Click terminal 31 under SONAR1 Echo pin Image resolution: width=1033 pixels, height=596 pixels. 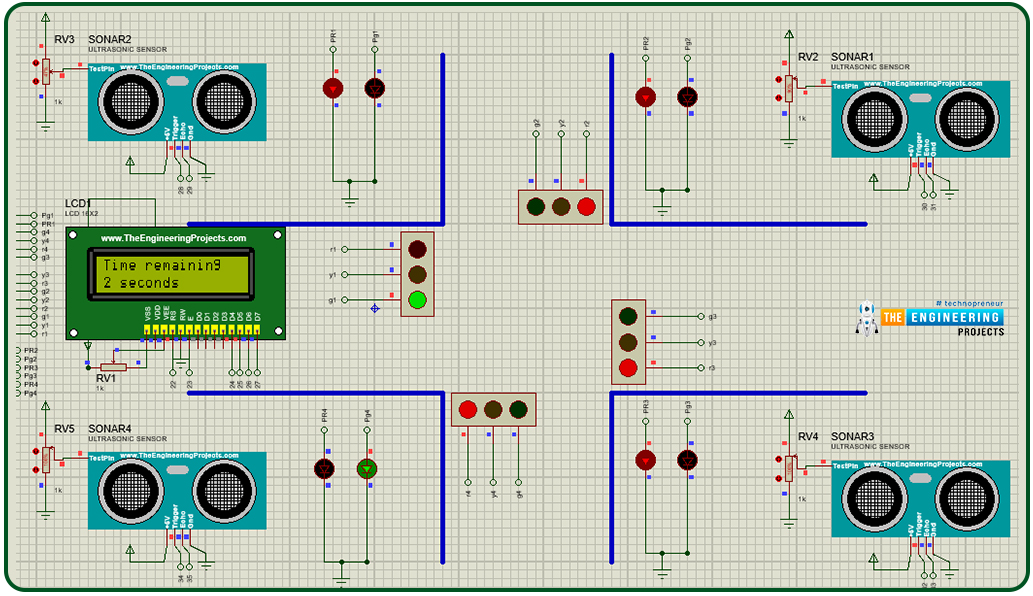pos(933,196)
